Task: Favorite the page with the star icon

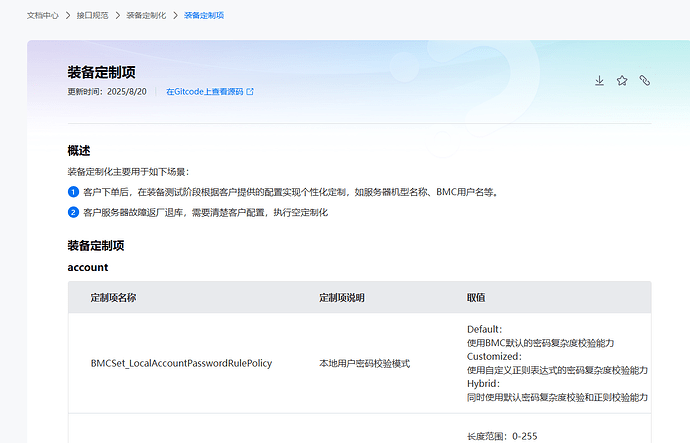Action: [622, 81]
